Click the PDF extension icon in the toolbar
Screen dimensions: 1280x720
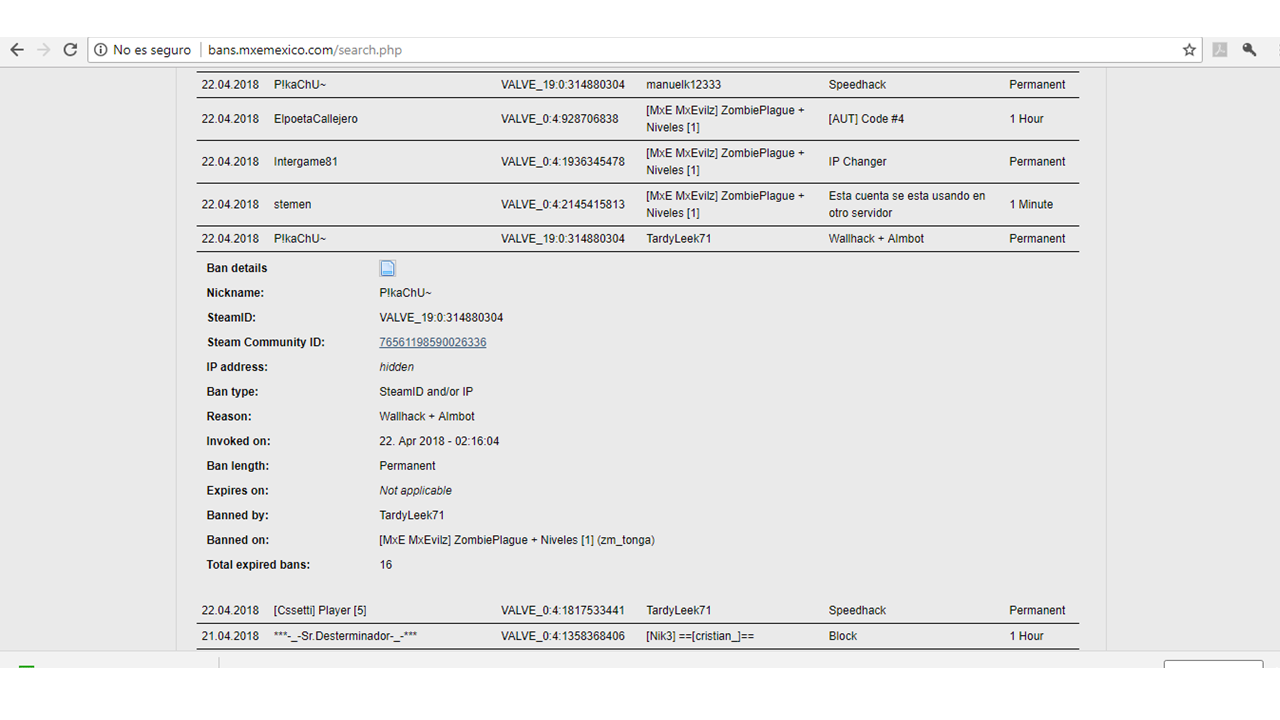pyautogui.click(x=1220, y=50)
